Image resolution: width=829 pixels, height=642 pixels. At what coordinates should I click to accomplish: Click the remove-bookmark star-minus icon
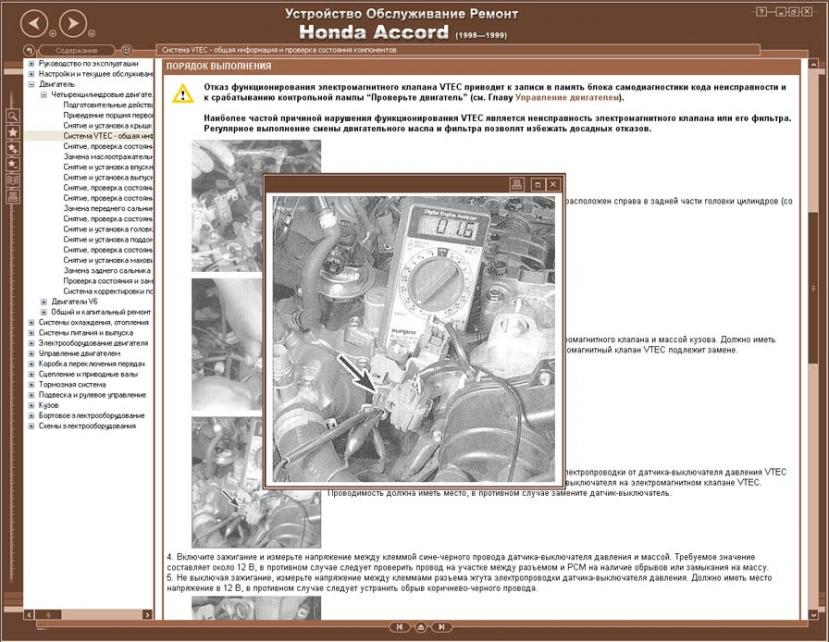[13, 164]
